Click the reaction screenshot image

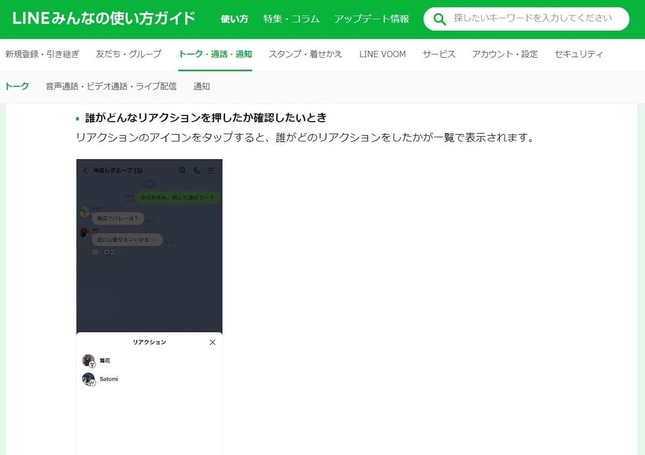pos(149,300)
